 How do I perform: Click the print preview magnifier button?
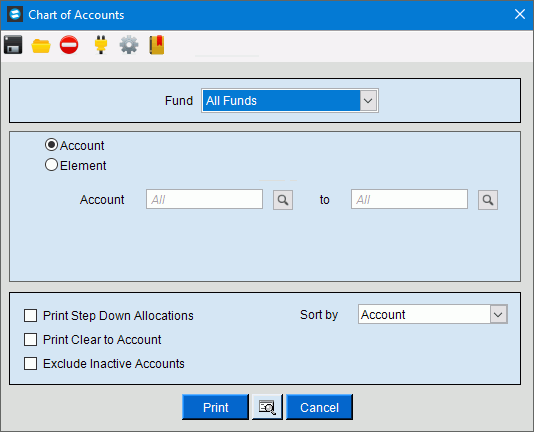(x=267, y=407)
